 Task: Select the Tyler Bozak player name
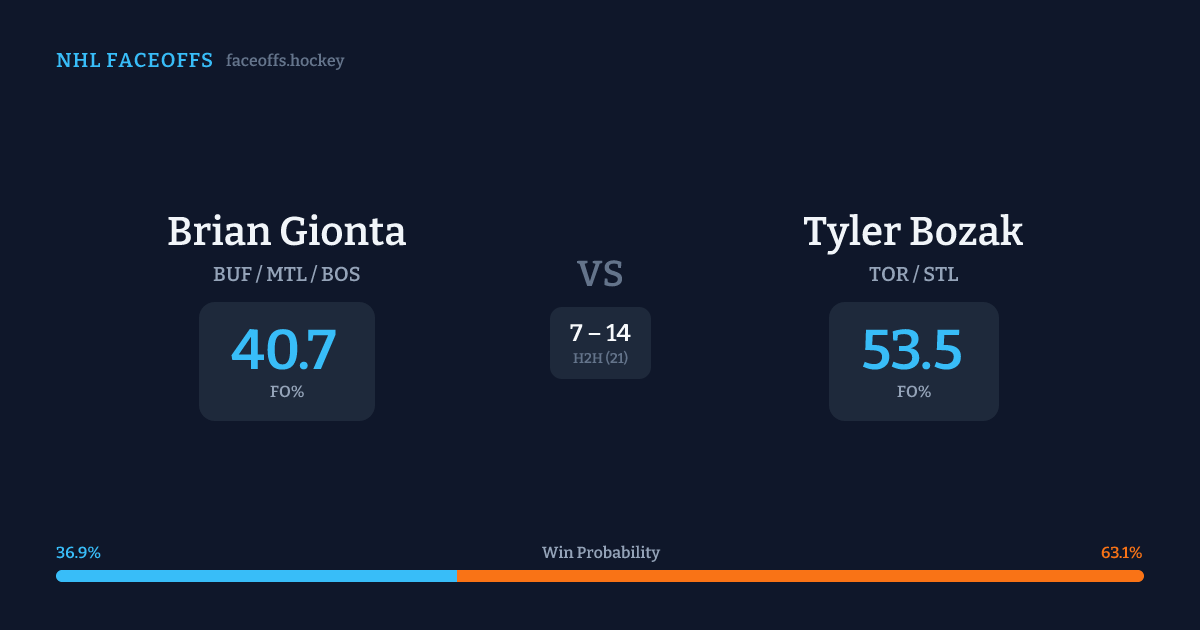tap(913, 231)
